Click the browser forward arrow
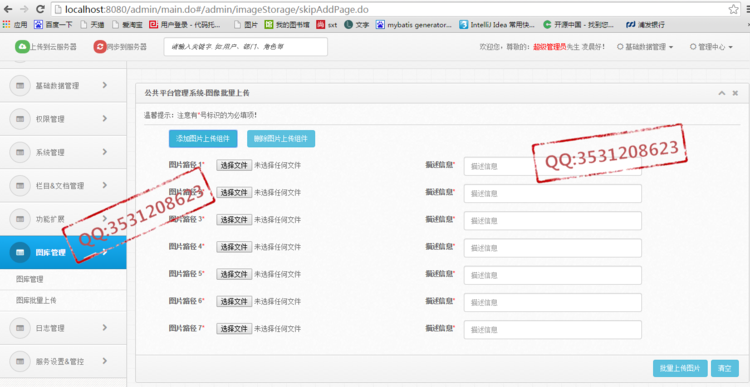The height and width of the screenshot is (387, 750). click(24, 9)
